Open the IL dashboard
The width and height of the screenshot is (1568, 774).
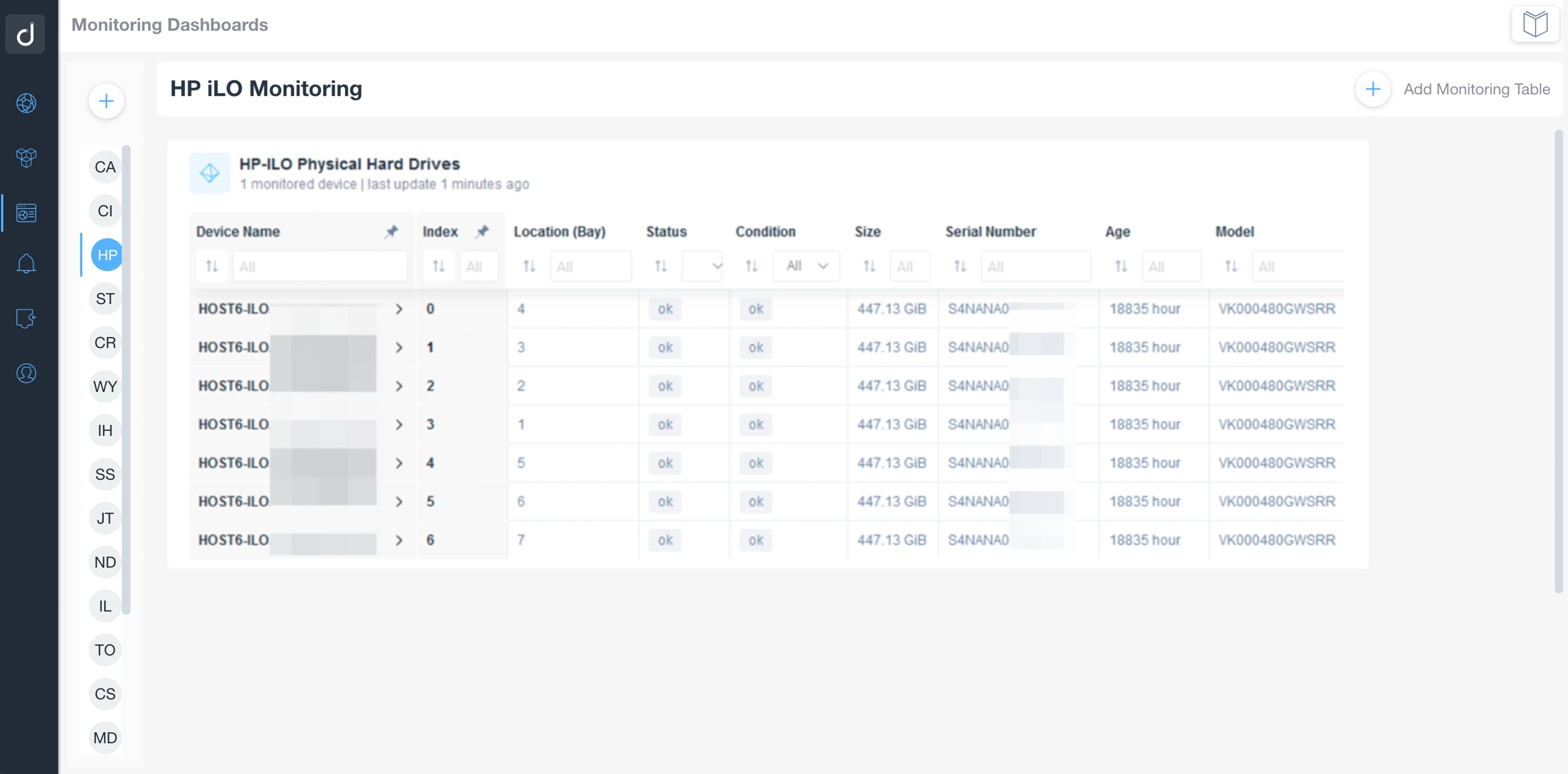pyautogui.click(x=105, y=606)
